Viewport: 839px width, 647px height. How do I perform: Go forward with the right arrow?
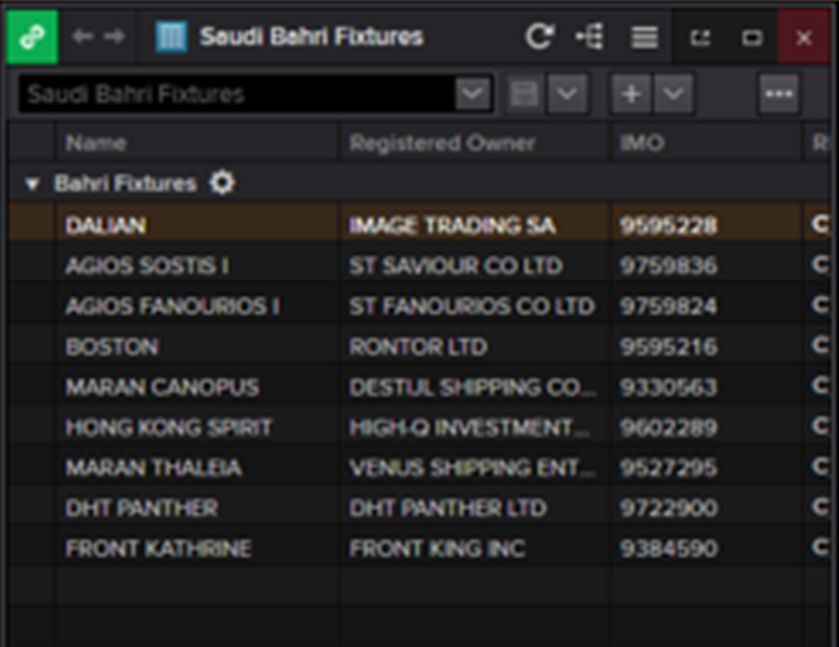coord(115,36)
